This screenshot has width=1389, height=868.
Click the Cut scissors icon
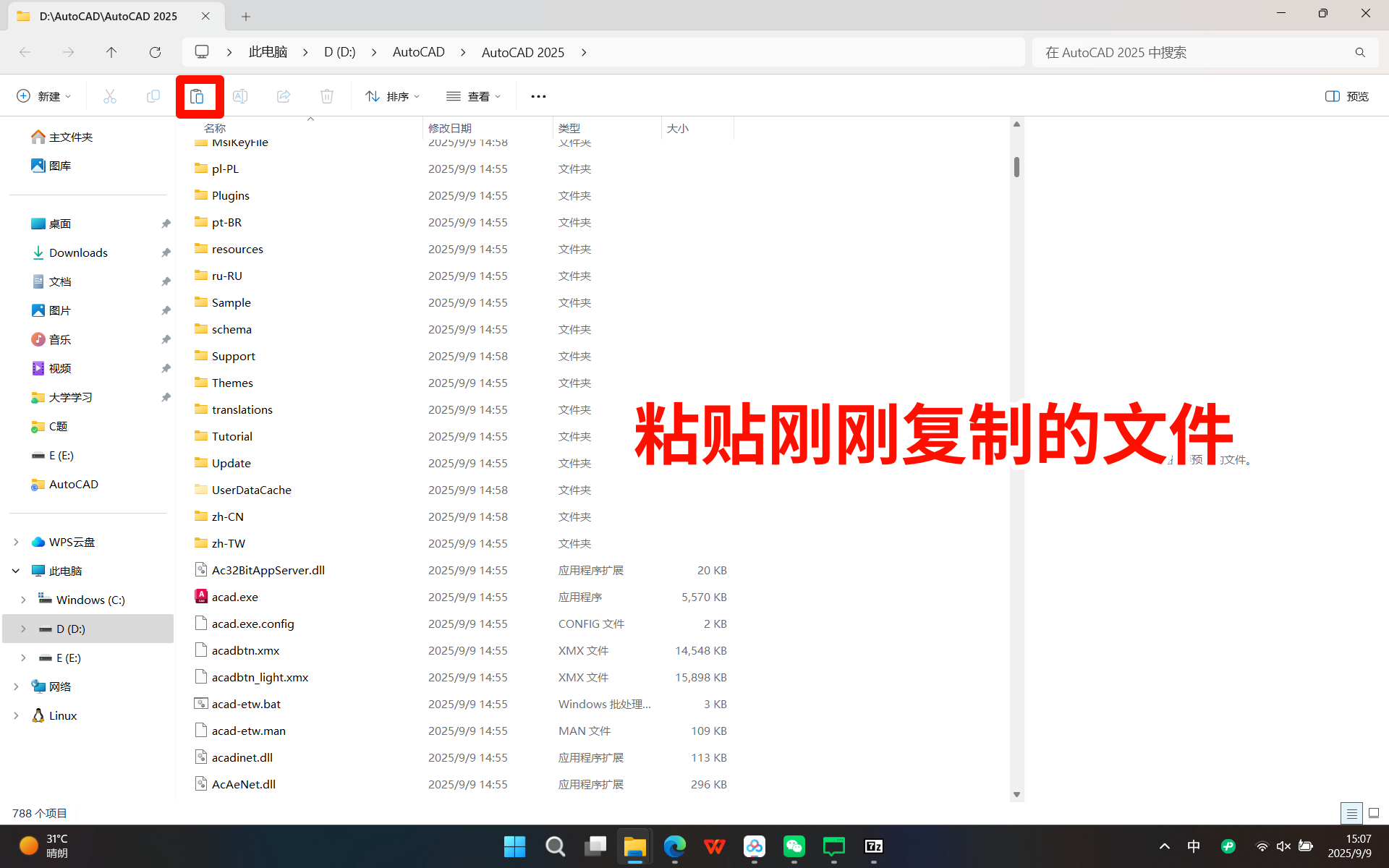(110, 96)
